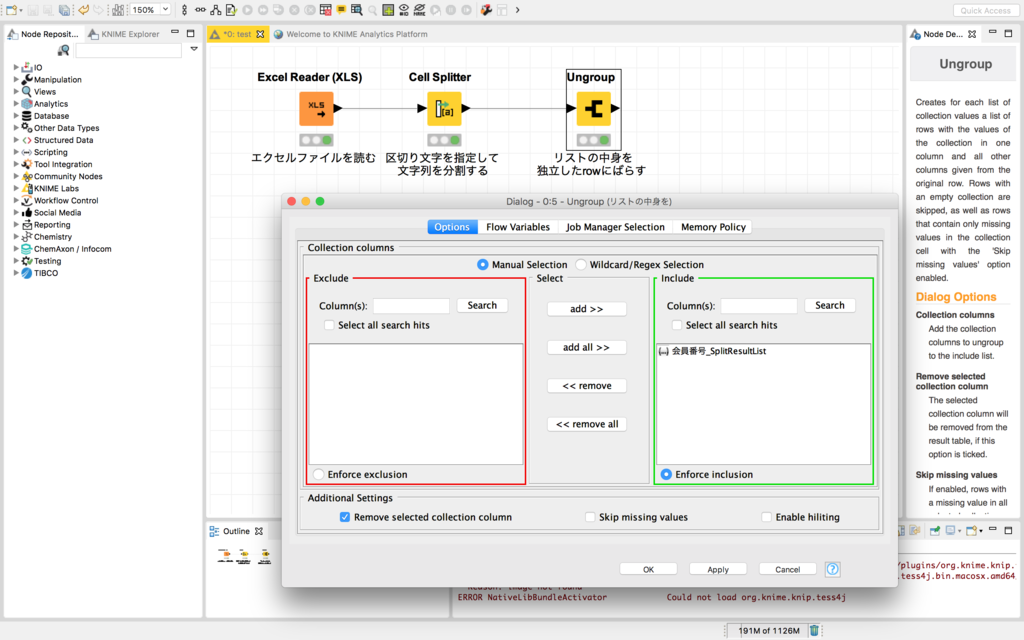Click the garbage collector trash icon

coord(814,630)
